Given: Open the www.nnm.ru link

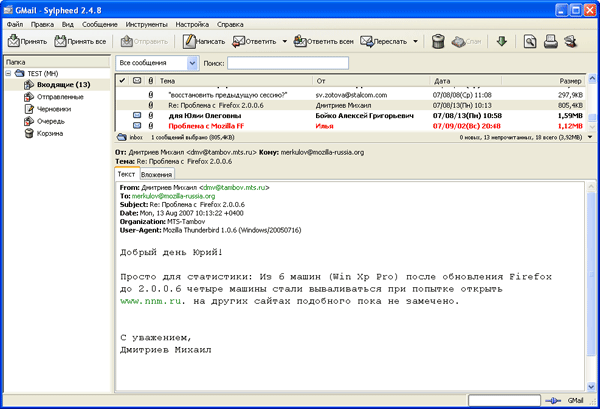Looking at the screenshot, I should (x=151, y=301).
